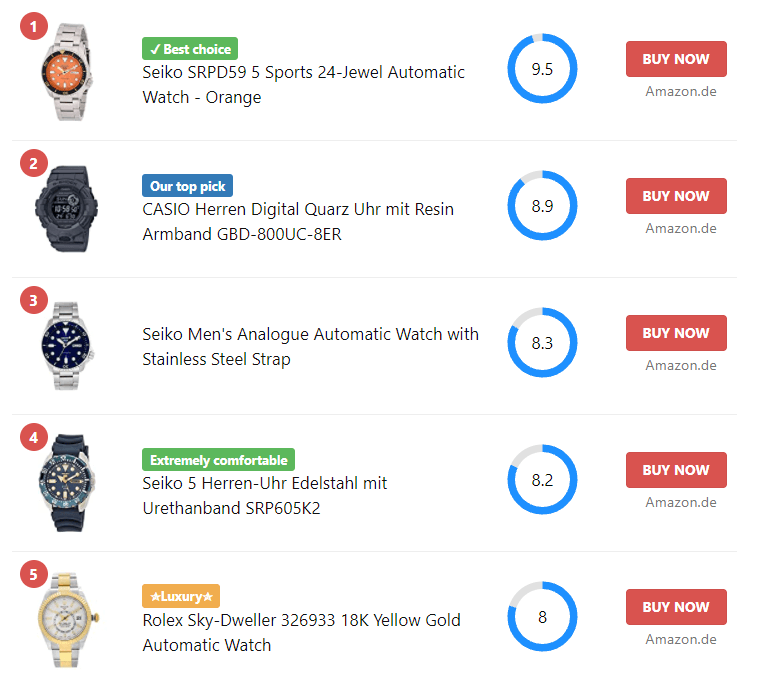
Task: Click the blue Our top pick badge
Action: pos(188,186)
